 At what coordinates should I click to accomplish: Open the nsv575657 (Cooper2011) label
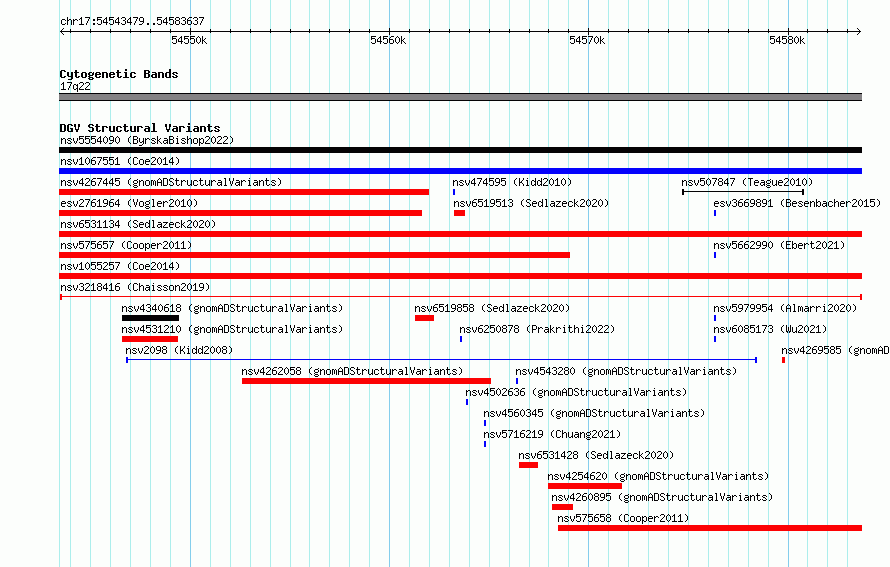[x=126, y=245]
